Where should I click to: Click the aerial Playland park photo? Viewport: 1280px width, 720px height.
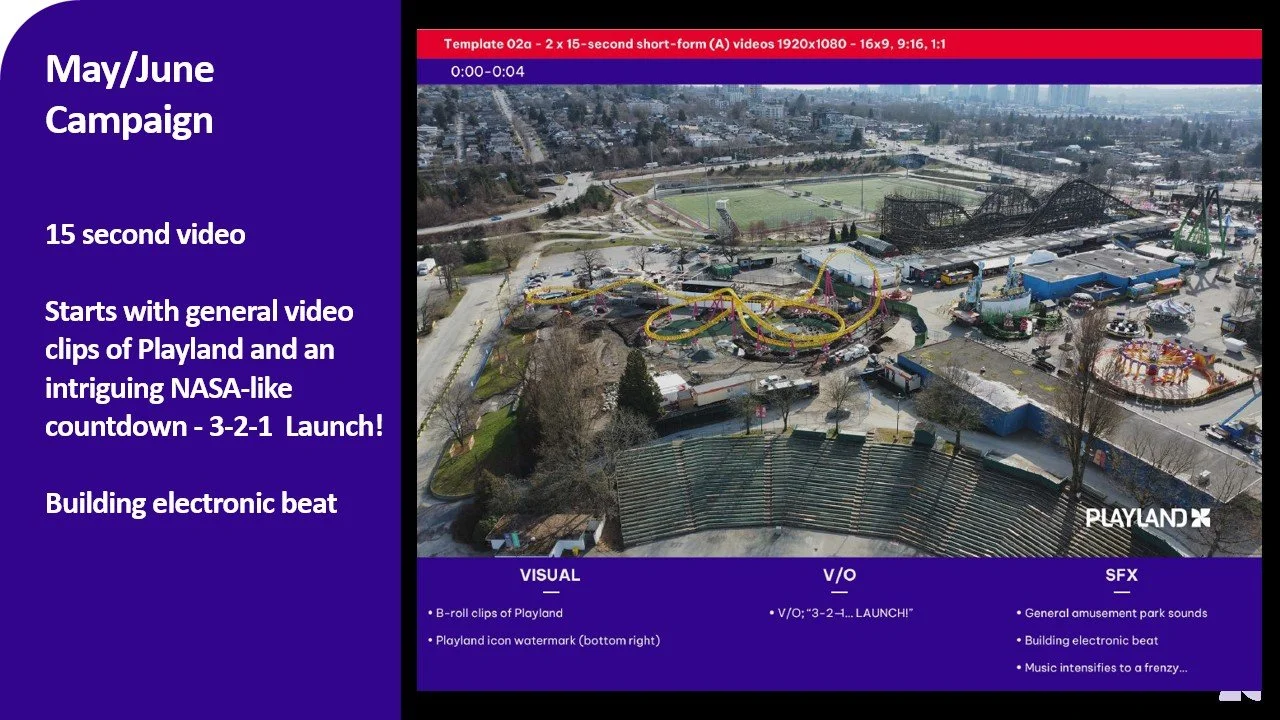pos(839,320)
